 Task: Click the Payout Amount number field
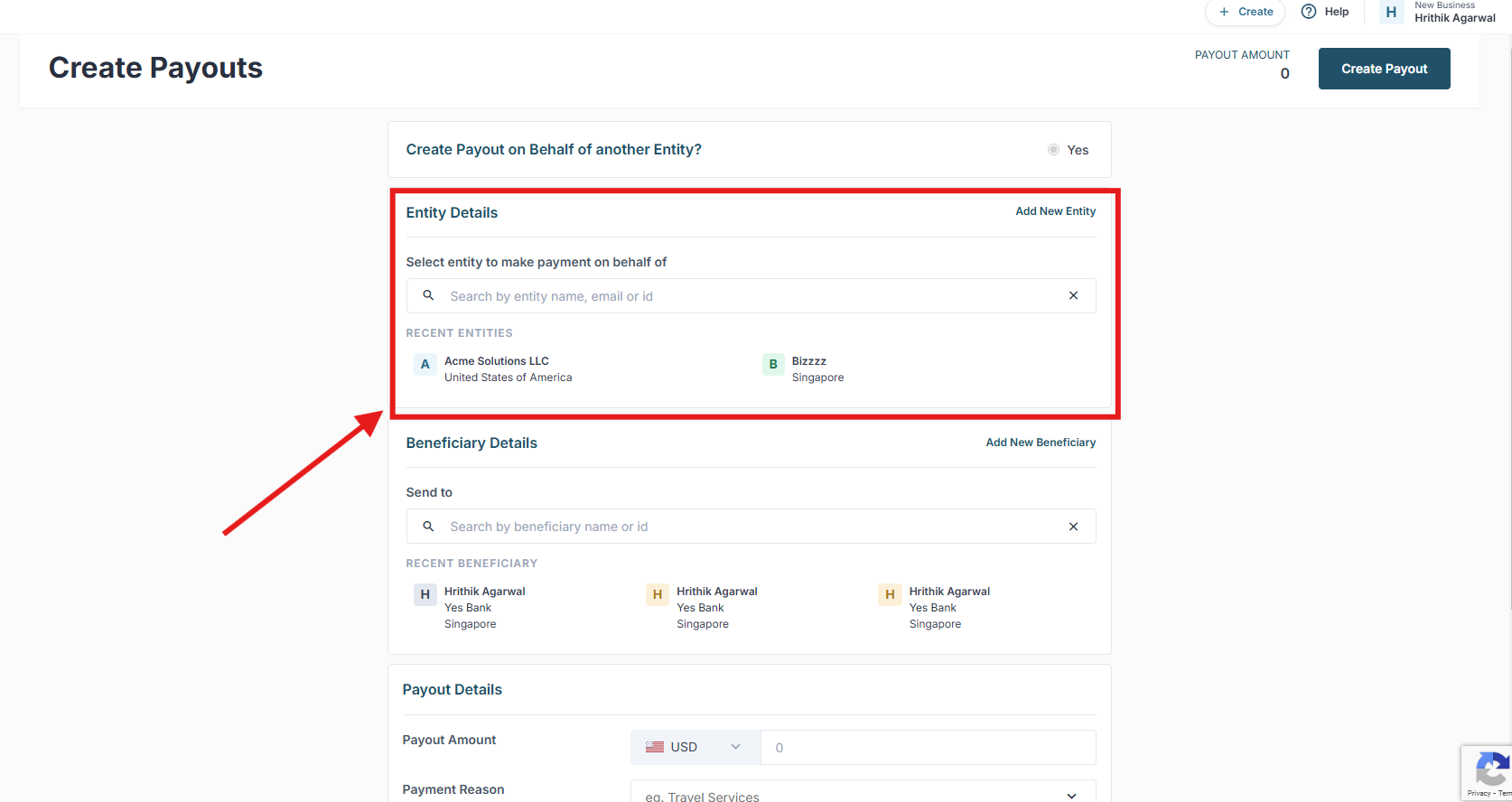(929, 747)
